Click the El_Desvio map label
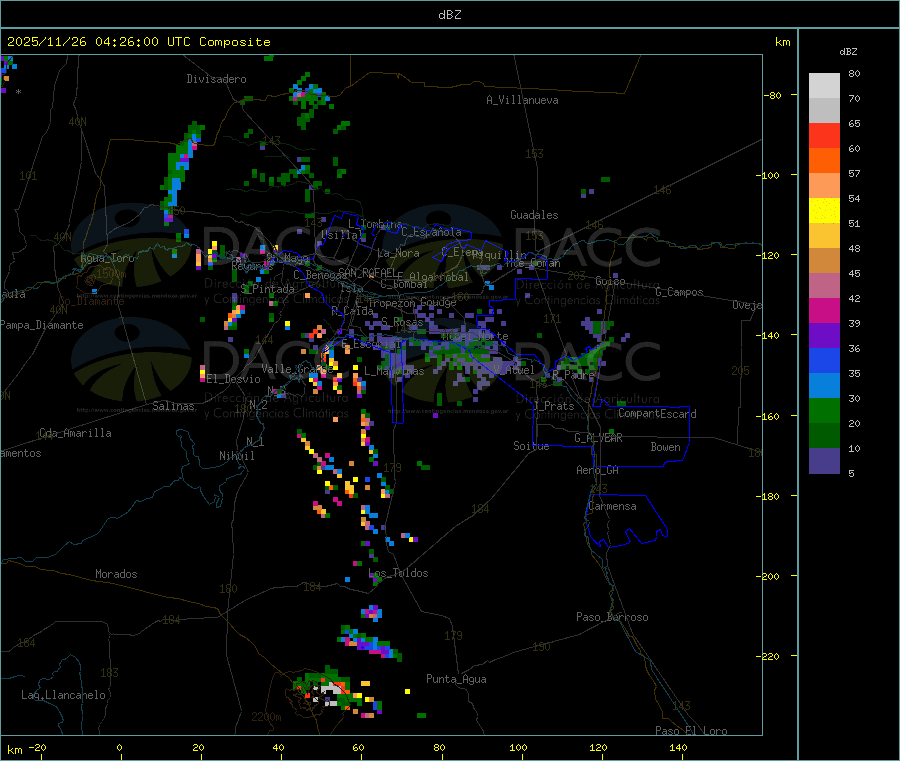 tap(234, 379)
